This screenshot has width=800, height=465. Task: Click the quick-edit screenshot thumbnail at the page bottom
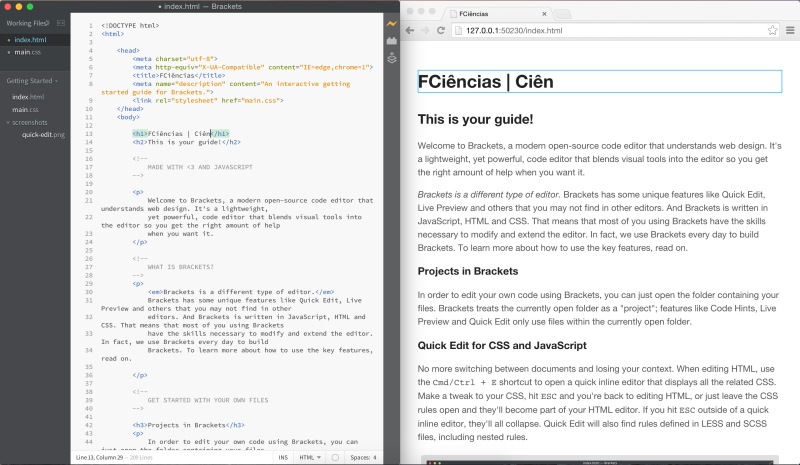pos(599,460)
